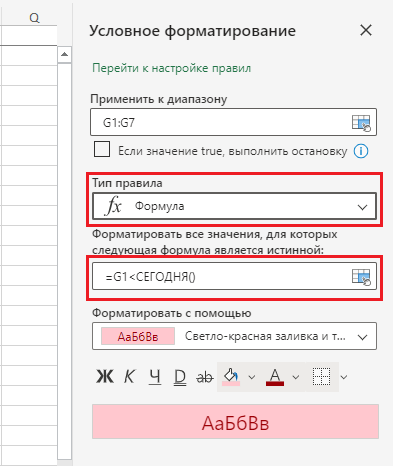Screen dimensions: 393x466
Task: Click the scroll up arrow of spreadsheet
Action: pos(64,54)
